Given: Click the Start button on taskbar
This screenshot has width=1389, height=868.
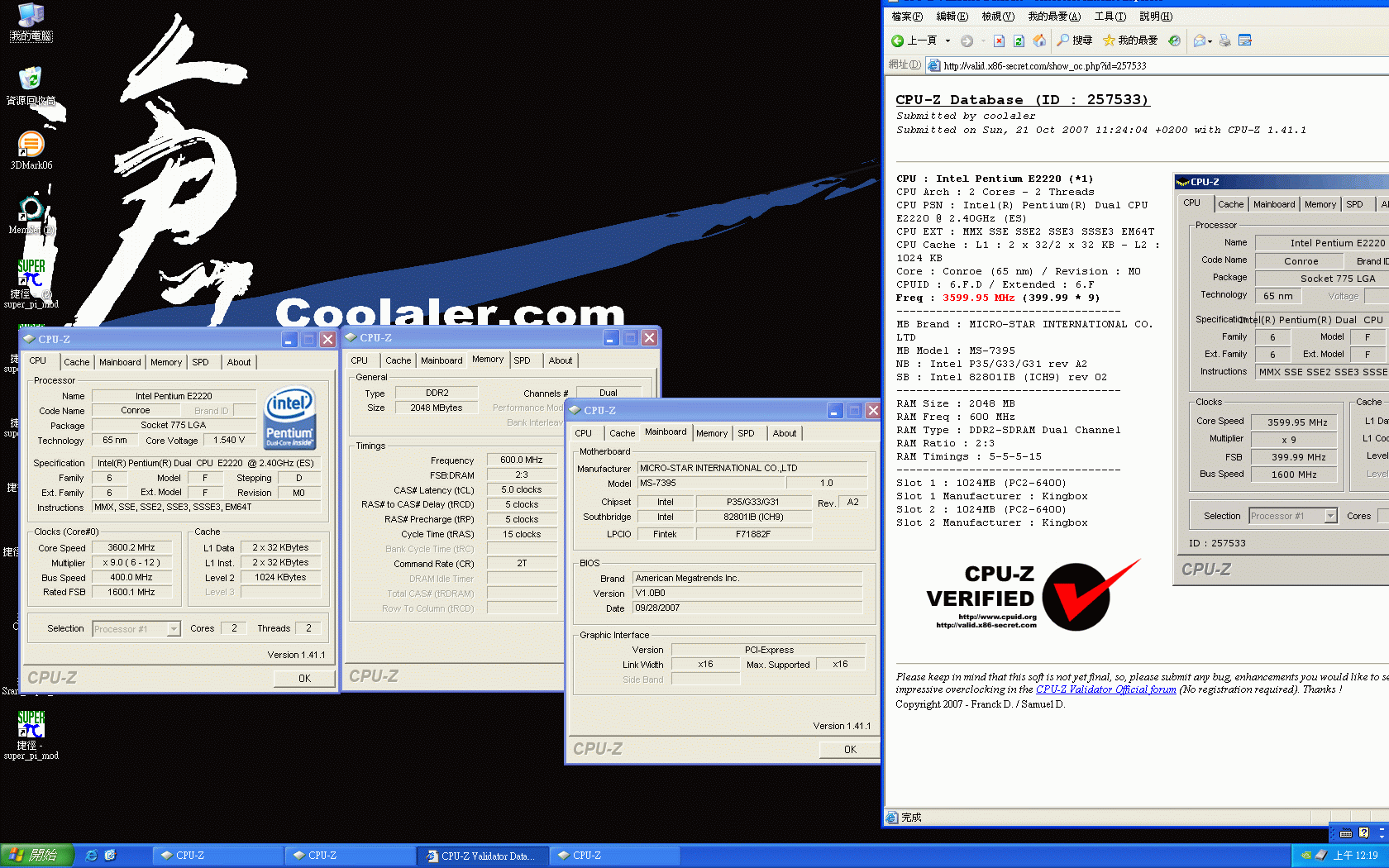Looking at the screenshot, I should [37, 856].
